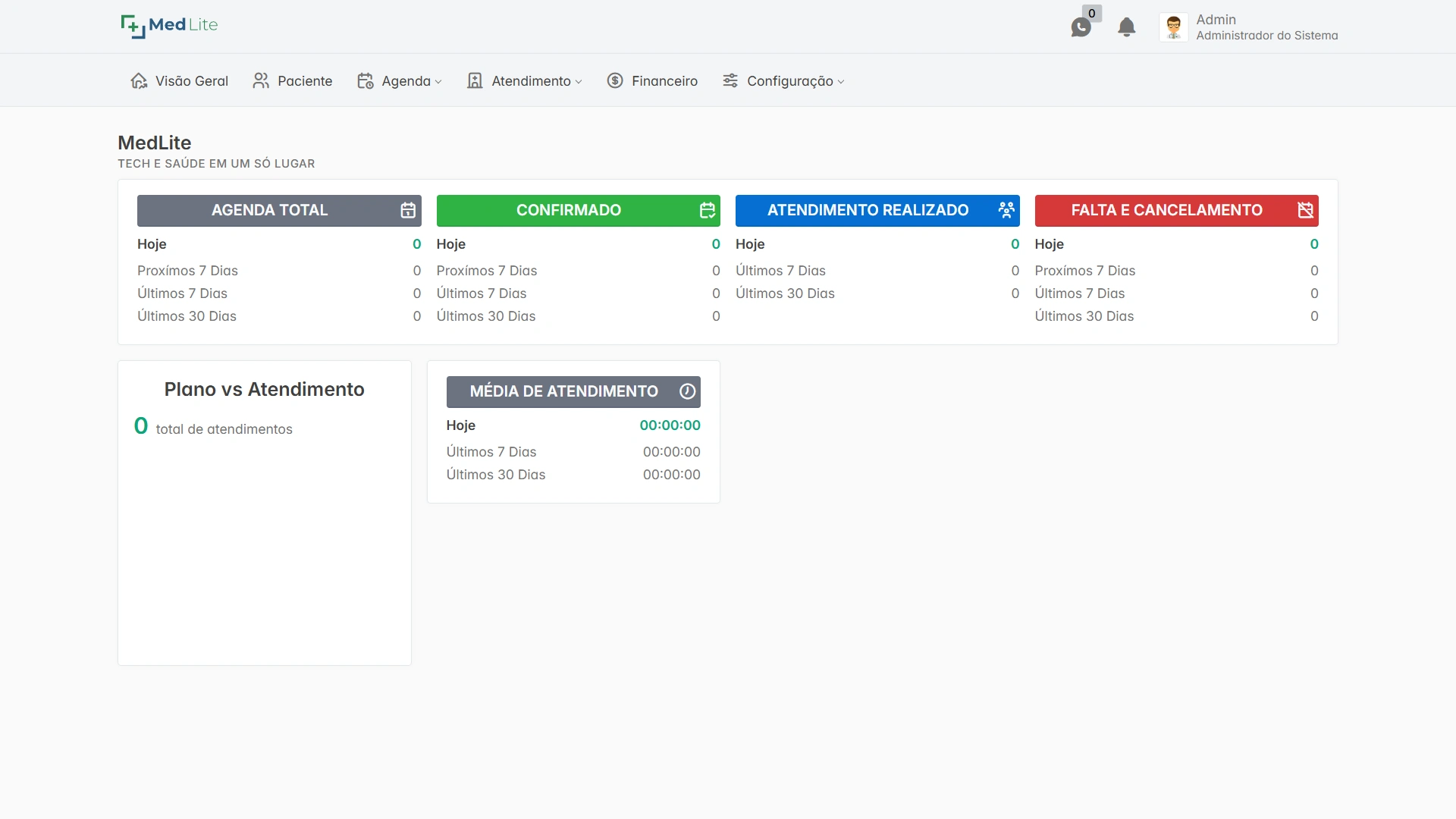1456x819 pixels.
Task: Click the Plano vs Atendimento card title
Action: point(264,389)
